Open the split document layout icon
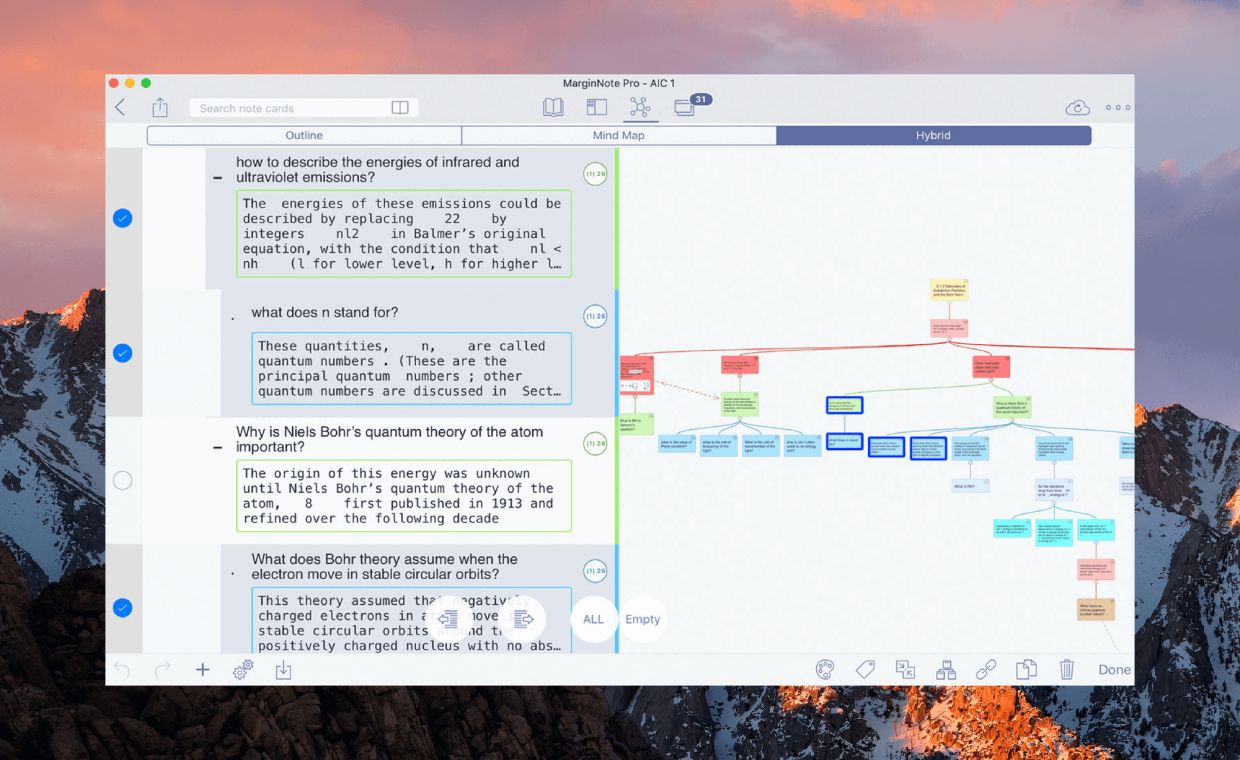Image resolution: width=1240 pixels, height=760 pixels. (597, 108)
